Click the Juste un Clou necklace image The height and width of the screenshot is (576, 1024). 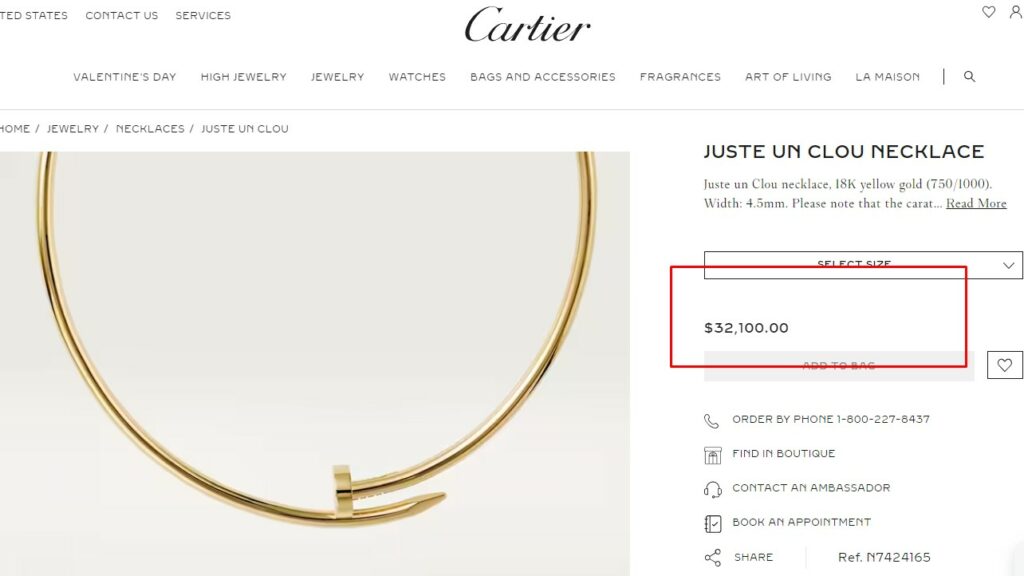pyautogui.click(x=315, y=364)
